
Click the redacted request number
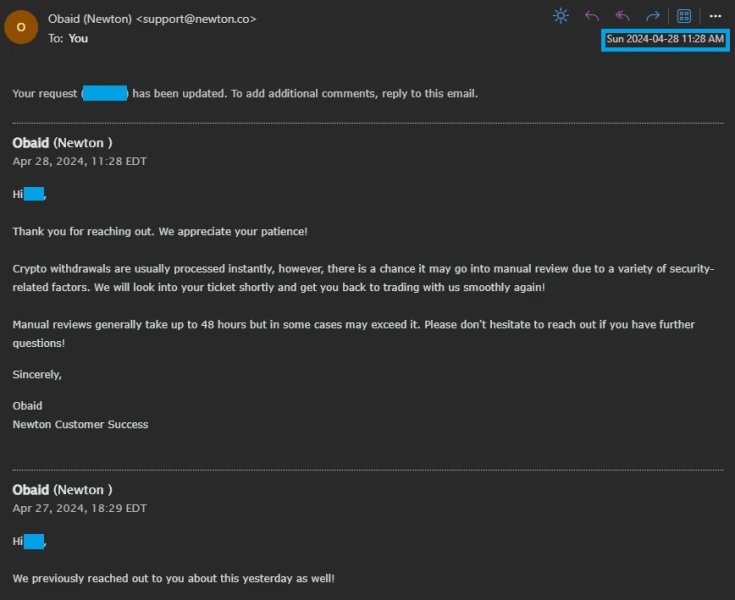(x=105, y=93)
